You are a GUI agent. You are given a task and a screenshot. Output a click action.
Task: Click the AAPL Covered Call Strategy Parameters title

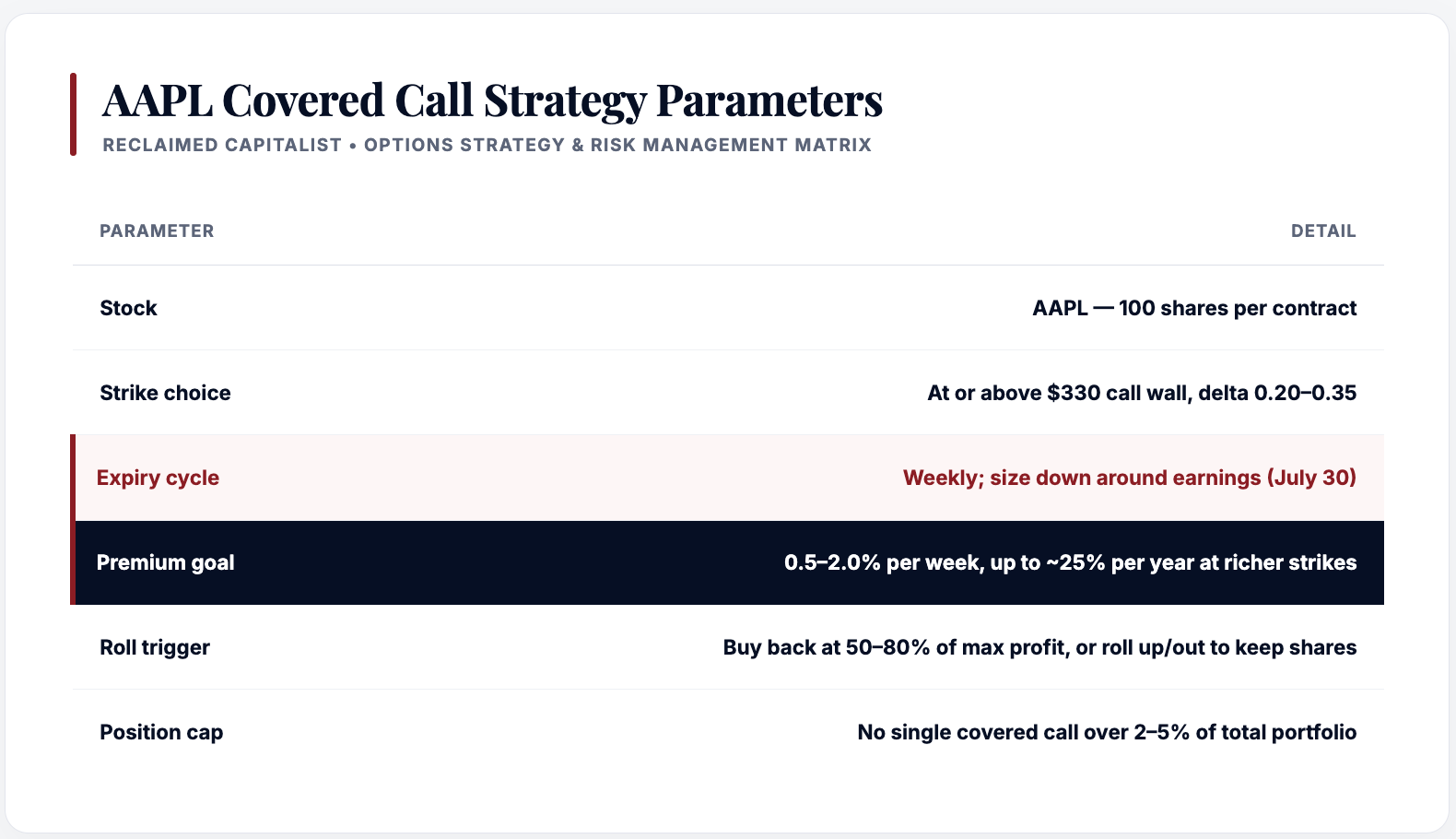(492, 100)
